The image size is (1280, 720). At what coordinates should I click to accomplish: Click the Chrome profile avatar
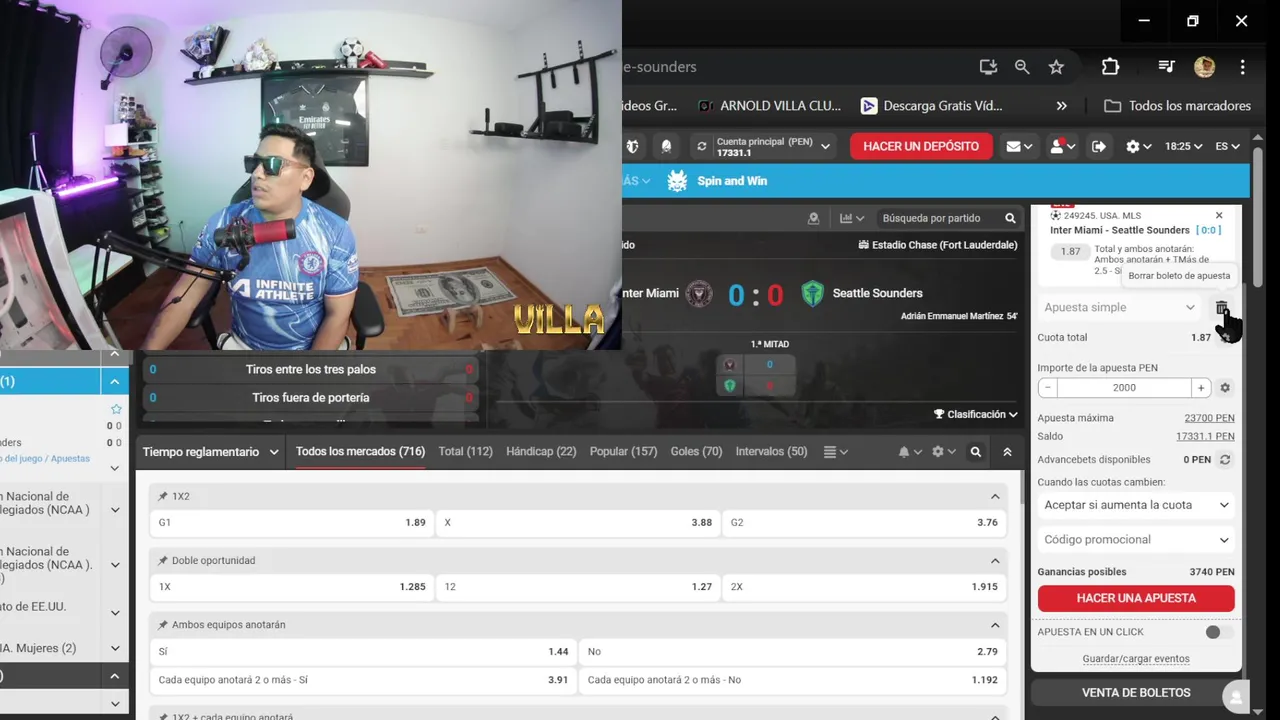coord(1204,67)
